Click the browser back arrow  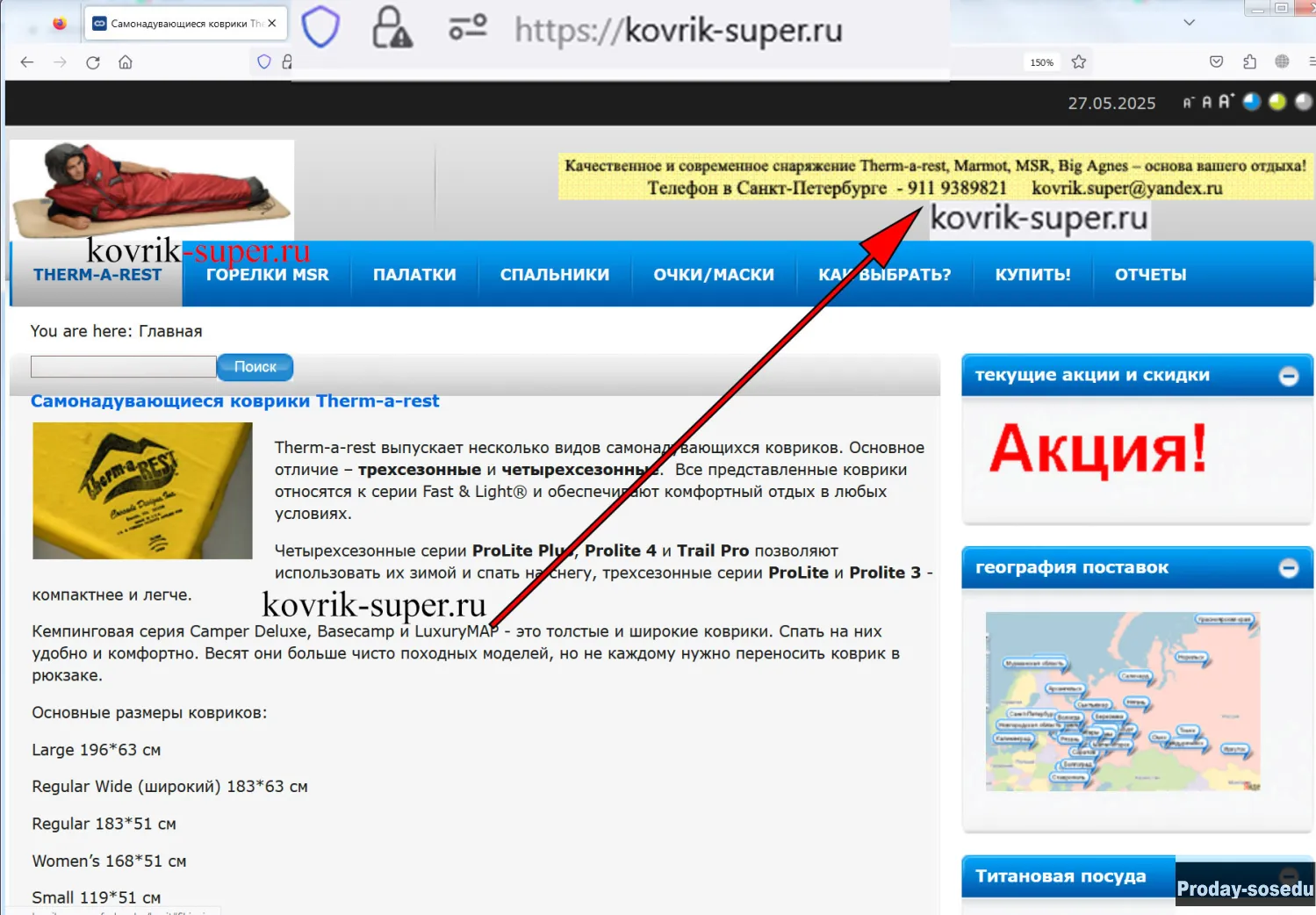click(27, 62)
